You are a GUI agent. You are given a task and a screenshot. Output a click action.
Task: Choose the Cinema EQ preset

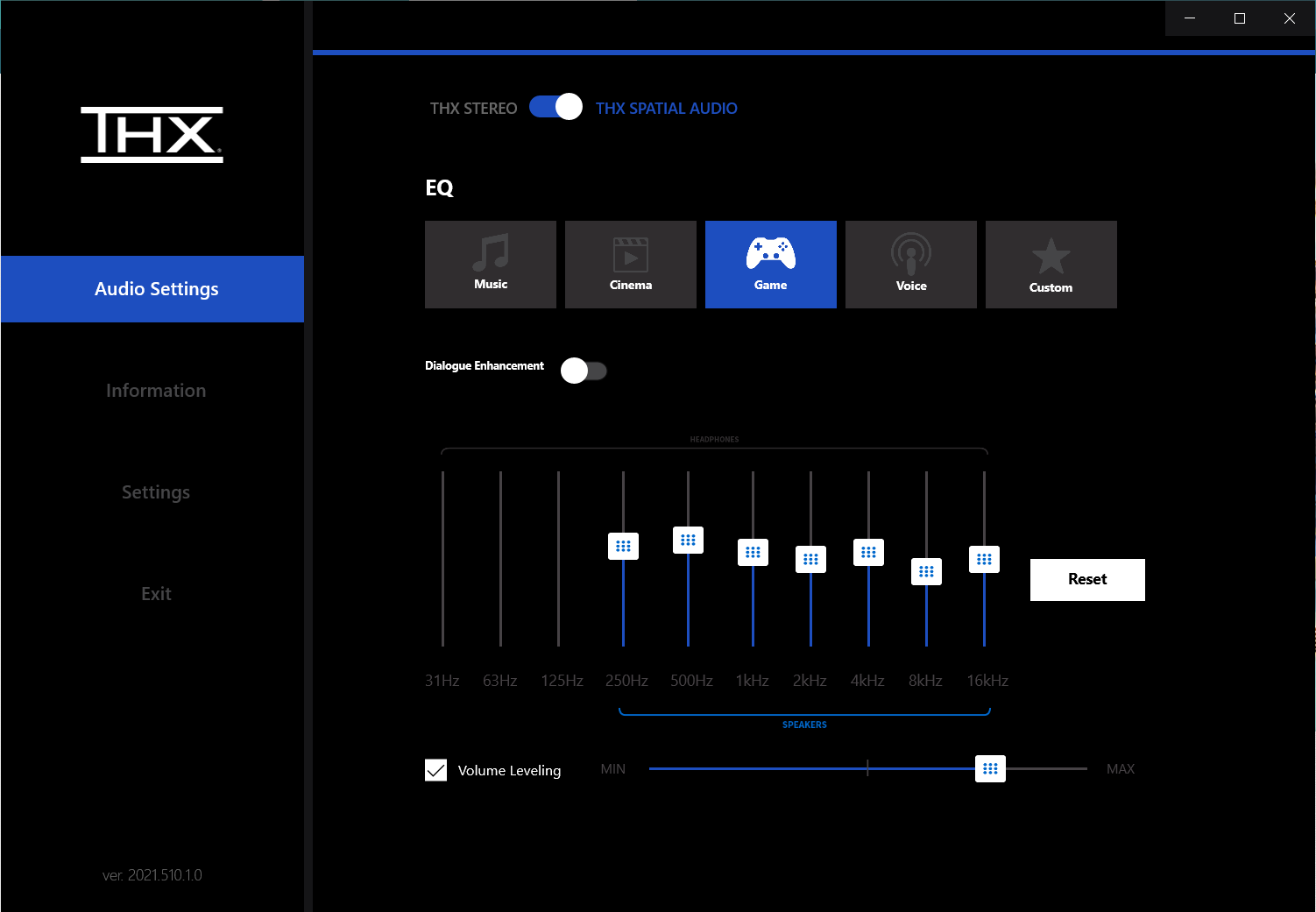click(x=631, y=265)
